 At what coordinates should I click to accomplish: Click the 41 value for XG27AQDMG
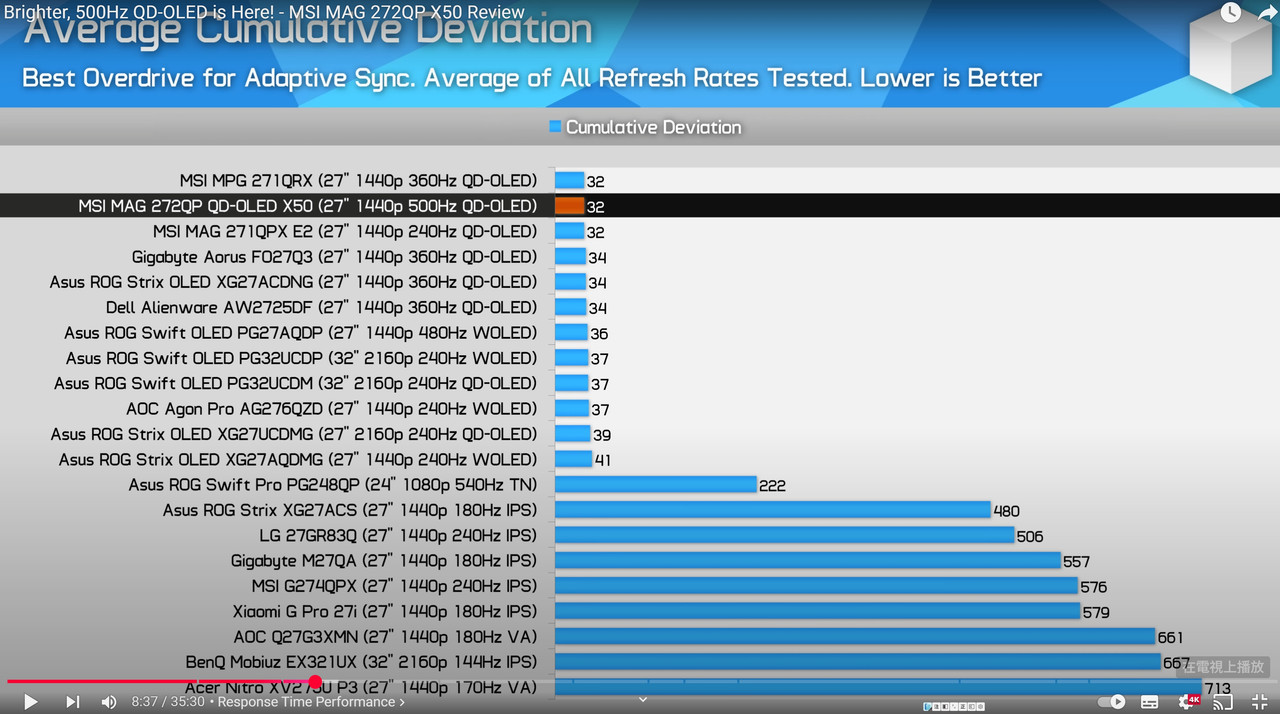coord(602,460)
